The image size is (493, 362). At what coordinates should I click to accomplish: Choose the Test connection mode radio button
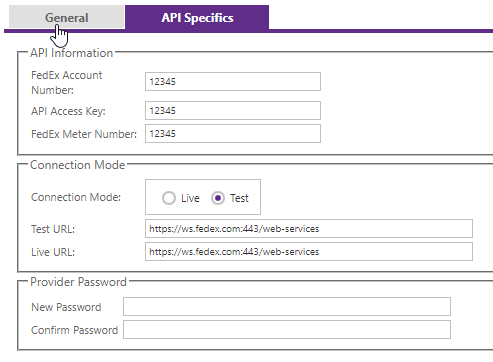coord(218,198)
